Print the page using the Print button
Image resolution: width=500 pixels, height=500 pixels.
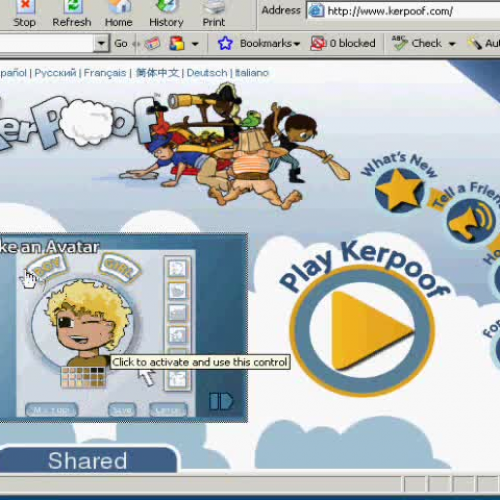[214, 14]
